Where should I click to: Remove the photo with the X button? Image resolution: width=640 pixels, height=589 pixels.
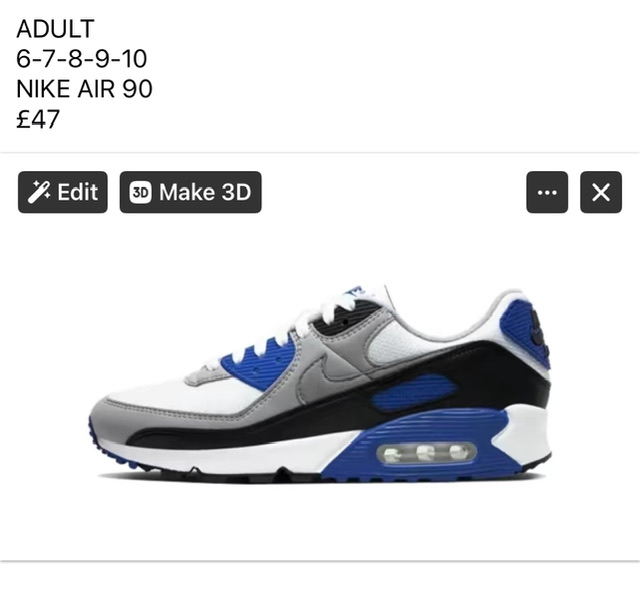(601, 192)
